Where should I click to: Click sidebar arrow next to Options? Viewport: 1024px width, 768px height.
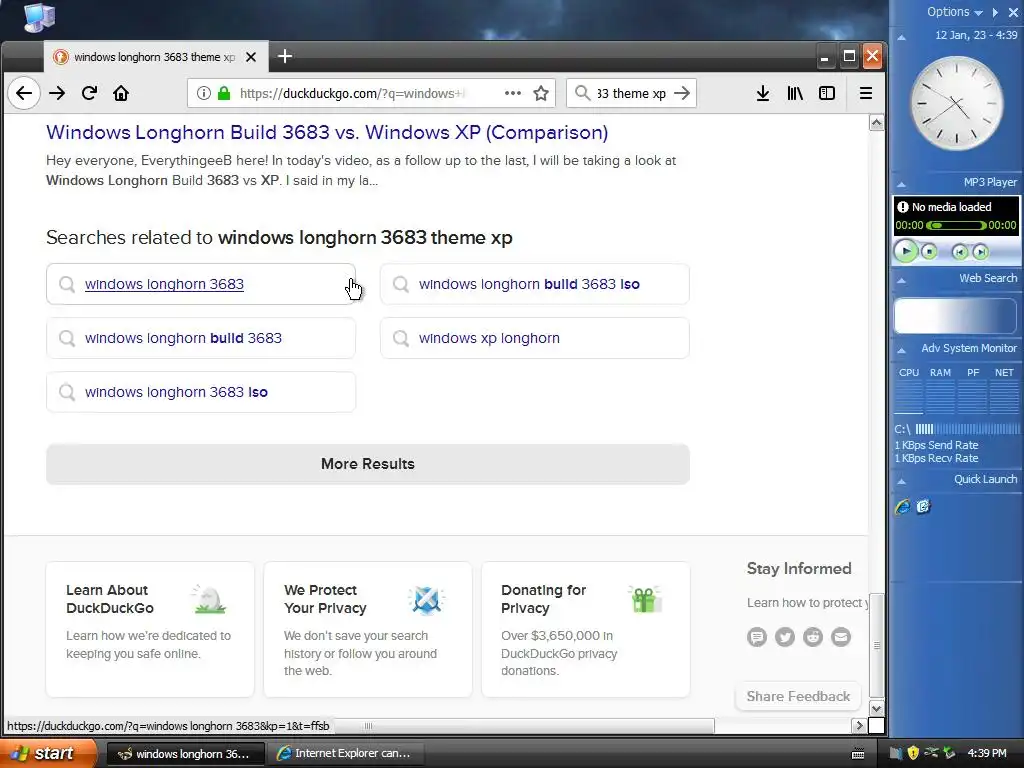click(x=995, y=12)
